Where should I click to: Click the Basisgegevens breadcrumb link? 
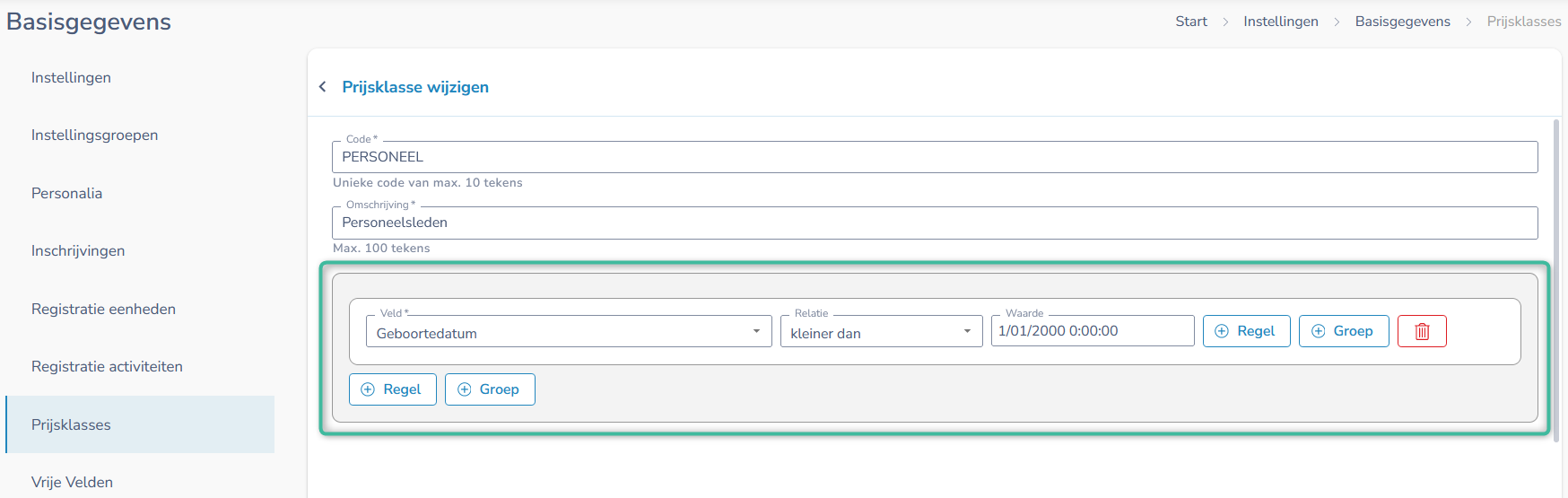1402,22
